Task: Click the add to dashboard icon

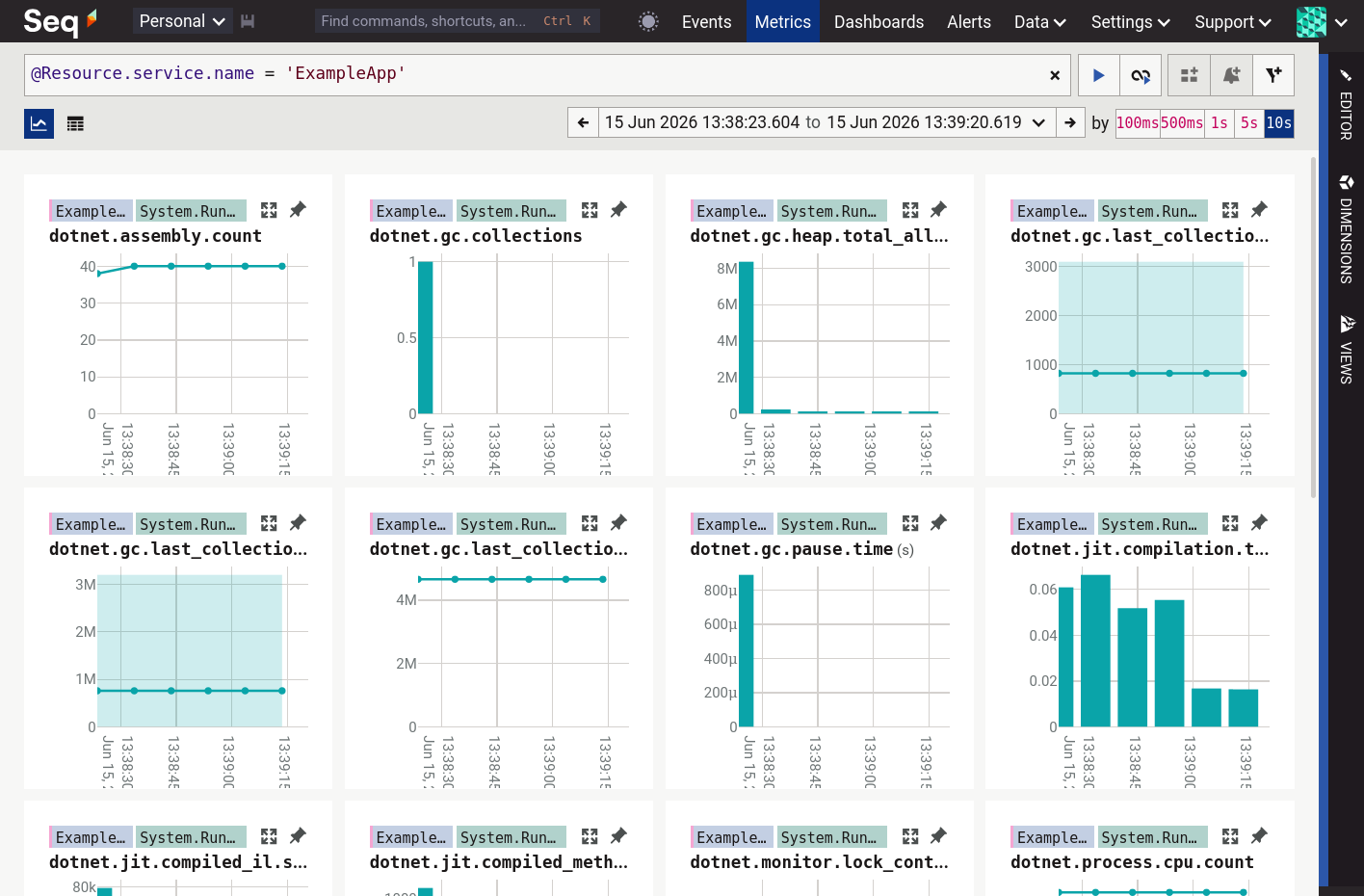Action: point(1190,75)
